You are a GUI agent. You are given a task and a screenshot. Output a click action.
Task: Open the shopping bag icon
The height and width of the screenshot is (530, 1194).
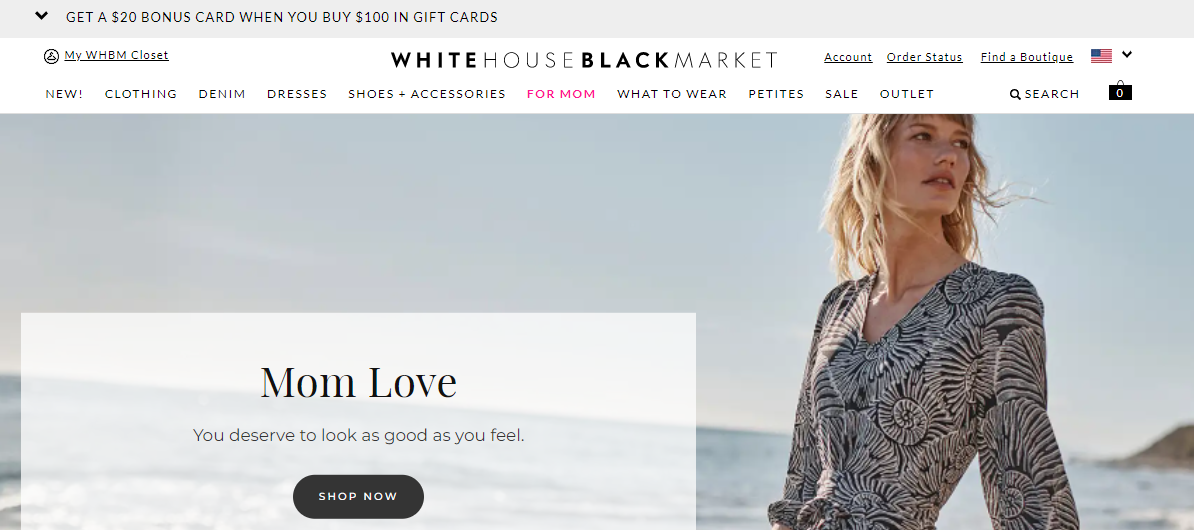[x=1120, y=91]
